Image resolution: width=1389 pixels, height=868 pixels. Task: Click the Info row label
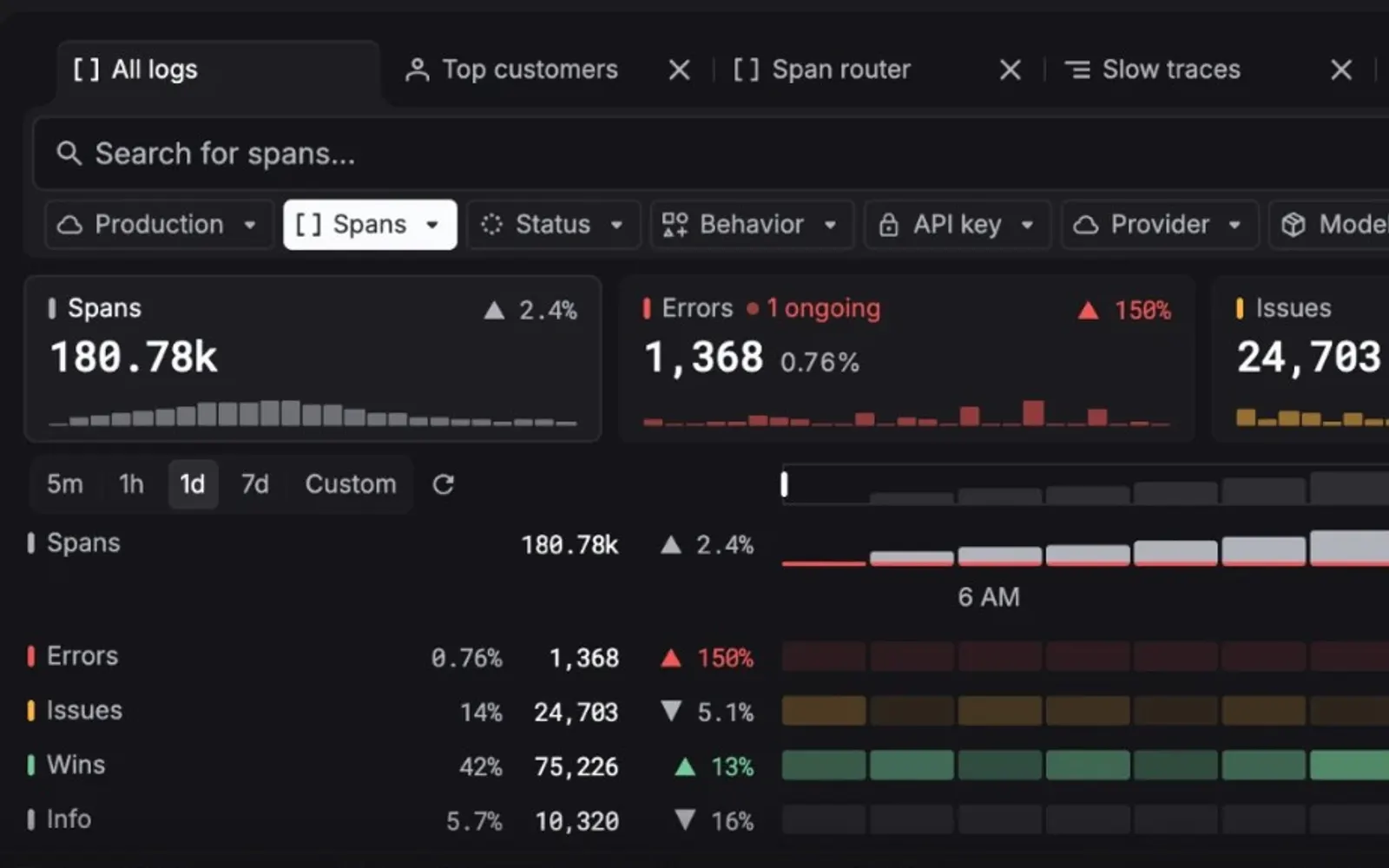coord(69,819)
